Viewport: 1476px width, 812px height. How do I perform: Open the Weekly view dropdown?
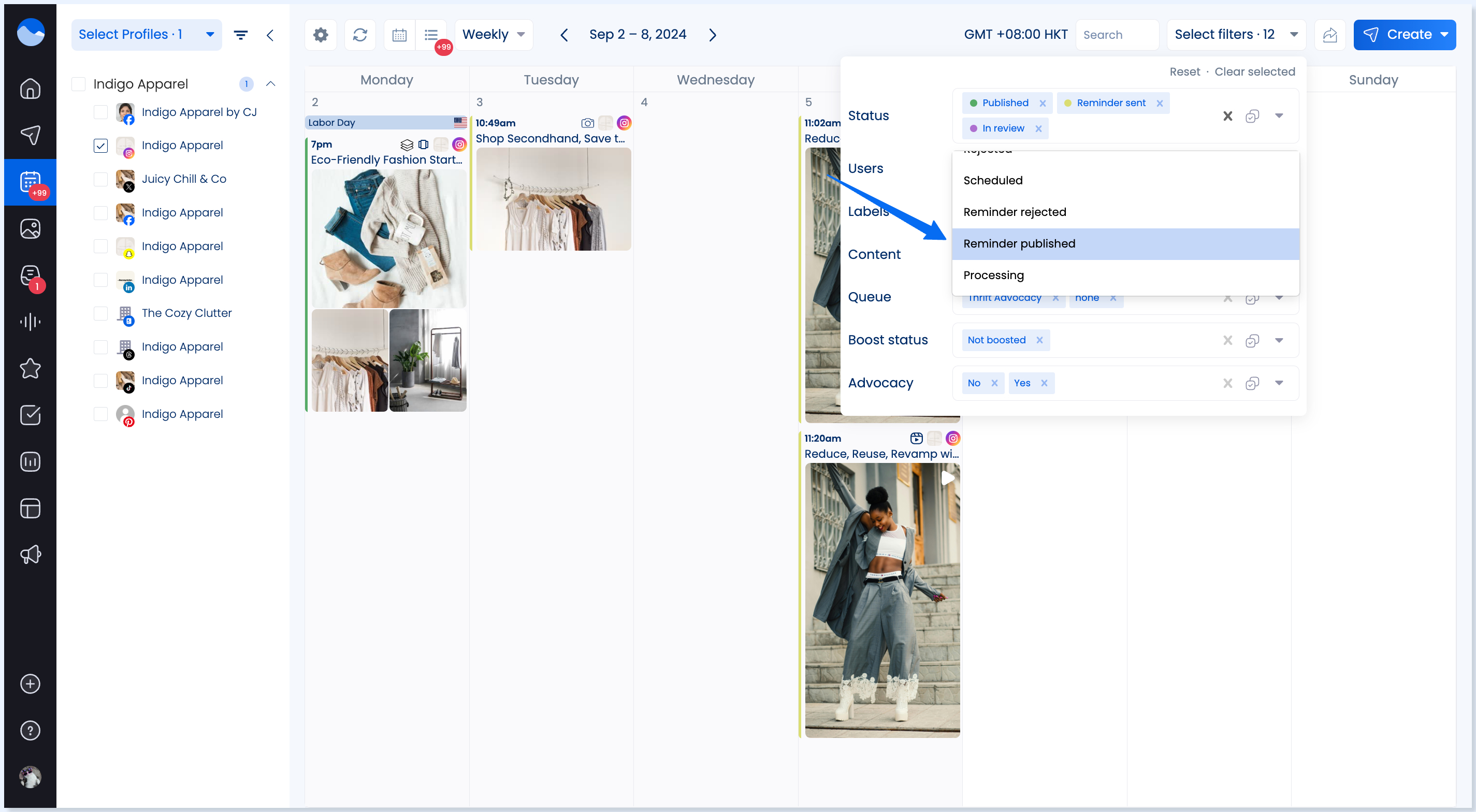click(494, 35)
